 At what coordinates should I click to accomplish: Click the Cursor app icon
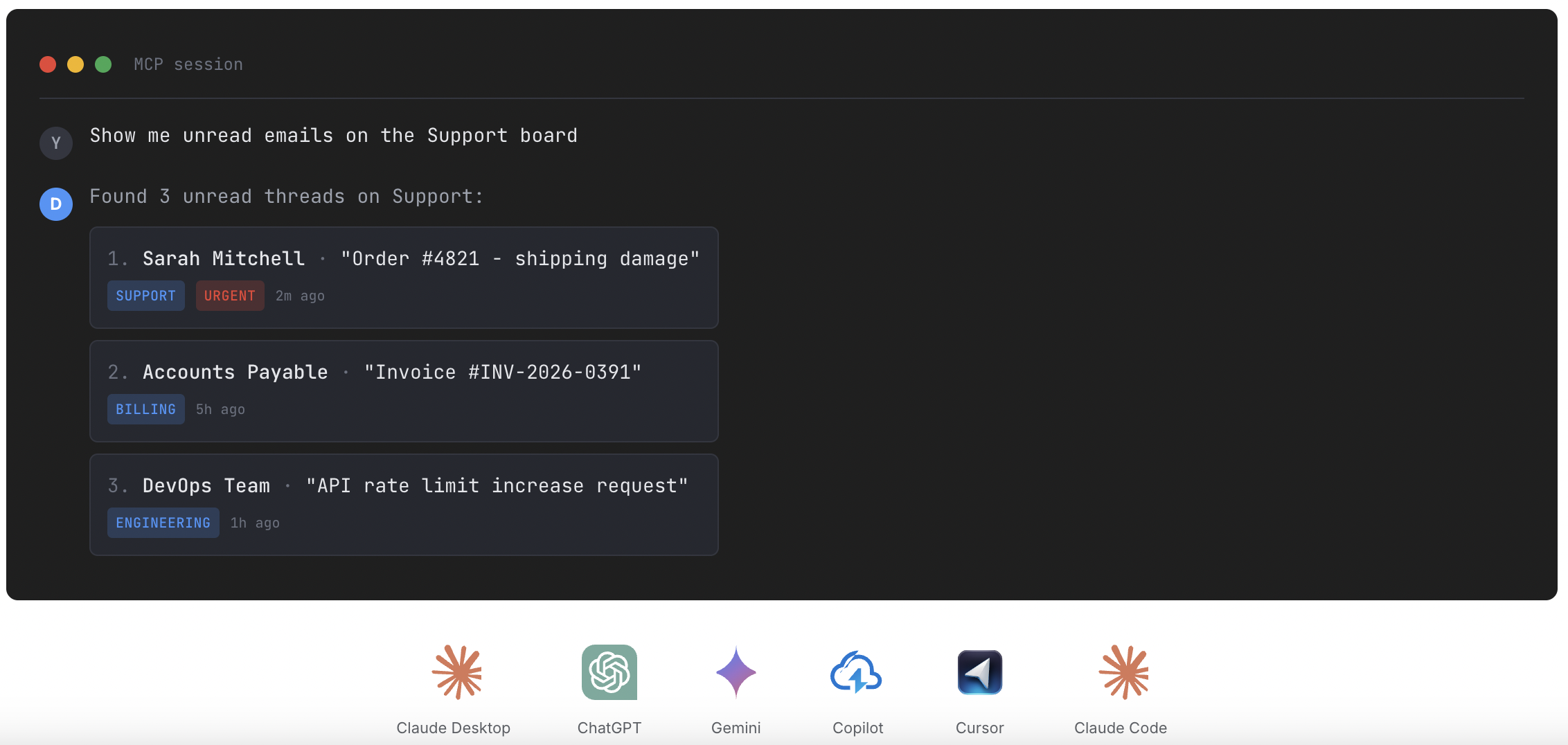coord(980,672)
